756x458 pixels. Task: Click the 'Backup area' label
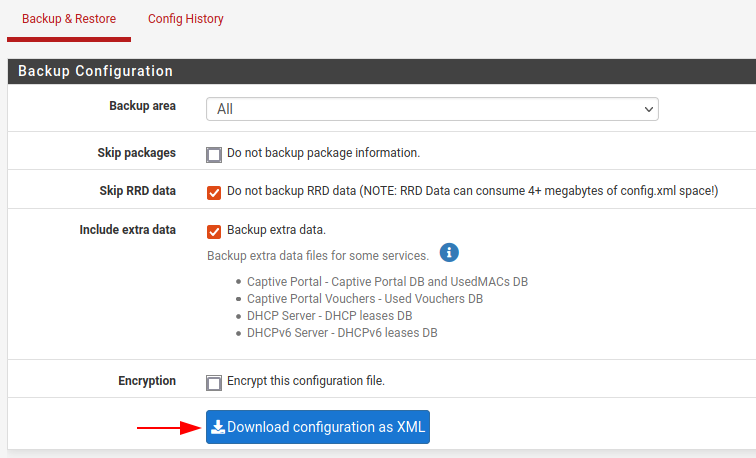[142, 106]
